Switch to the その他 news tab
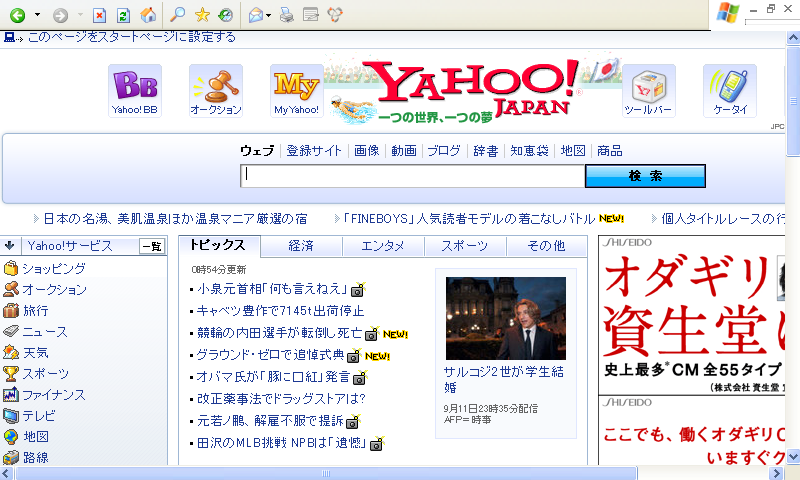800x480 pixels. pos(546,246)
